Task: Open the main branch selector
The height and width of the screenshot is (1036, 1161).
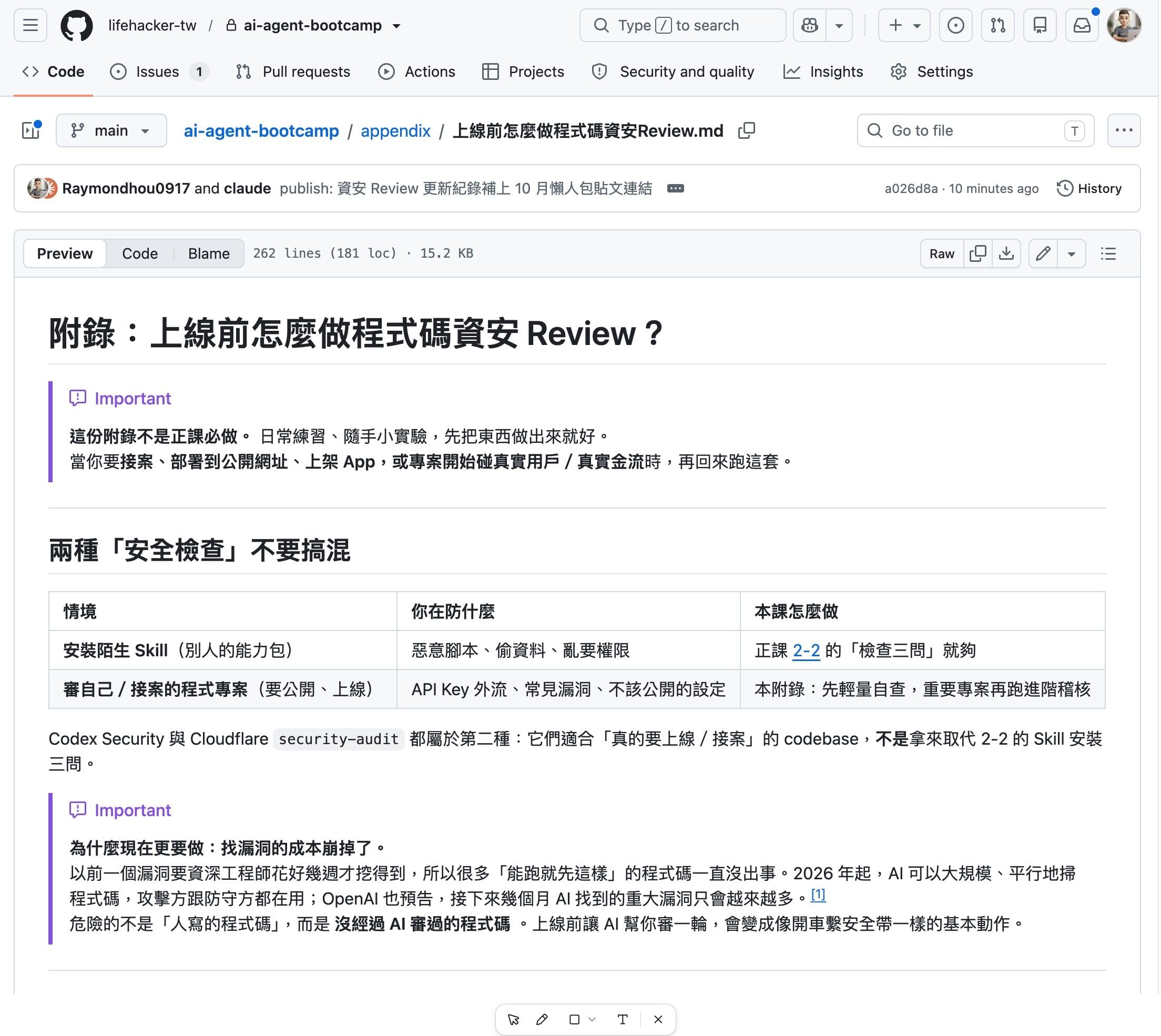Action: pos(111,130)
